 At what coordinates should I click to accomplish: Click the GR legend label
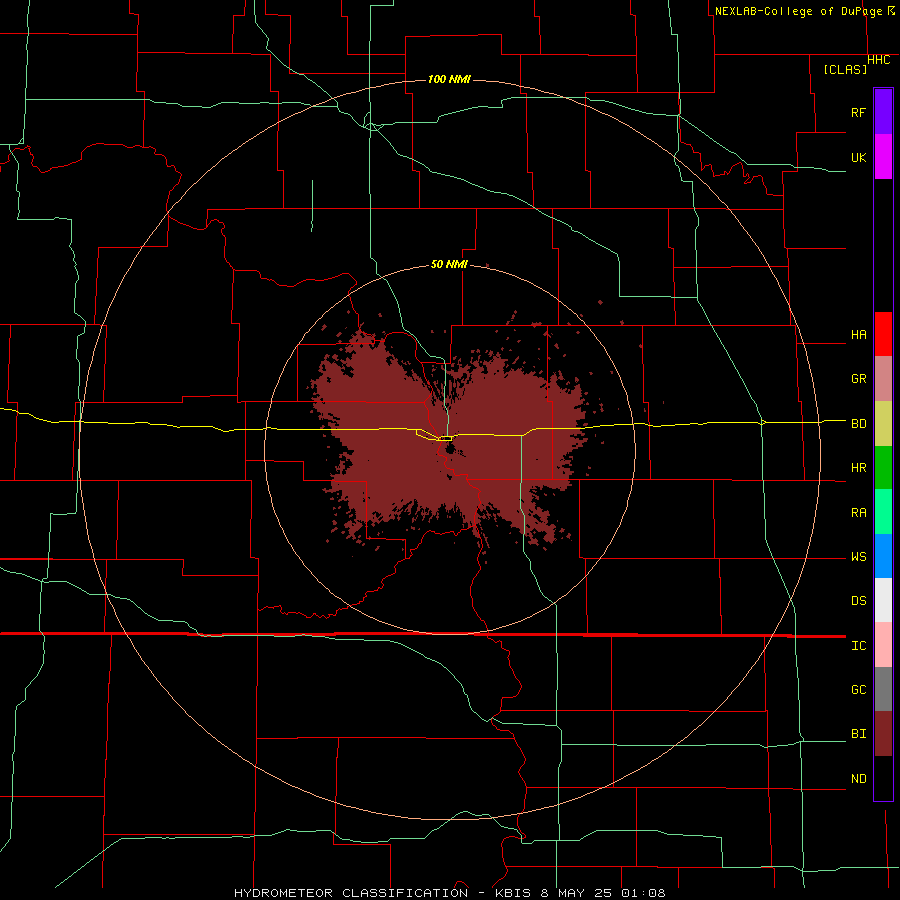click(x=859, y=379)
